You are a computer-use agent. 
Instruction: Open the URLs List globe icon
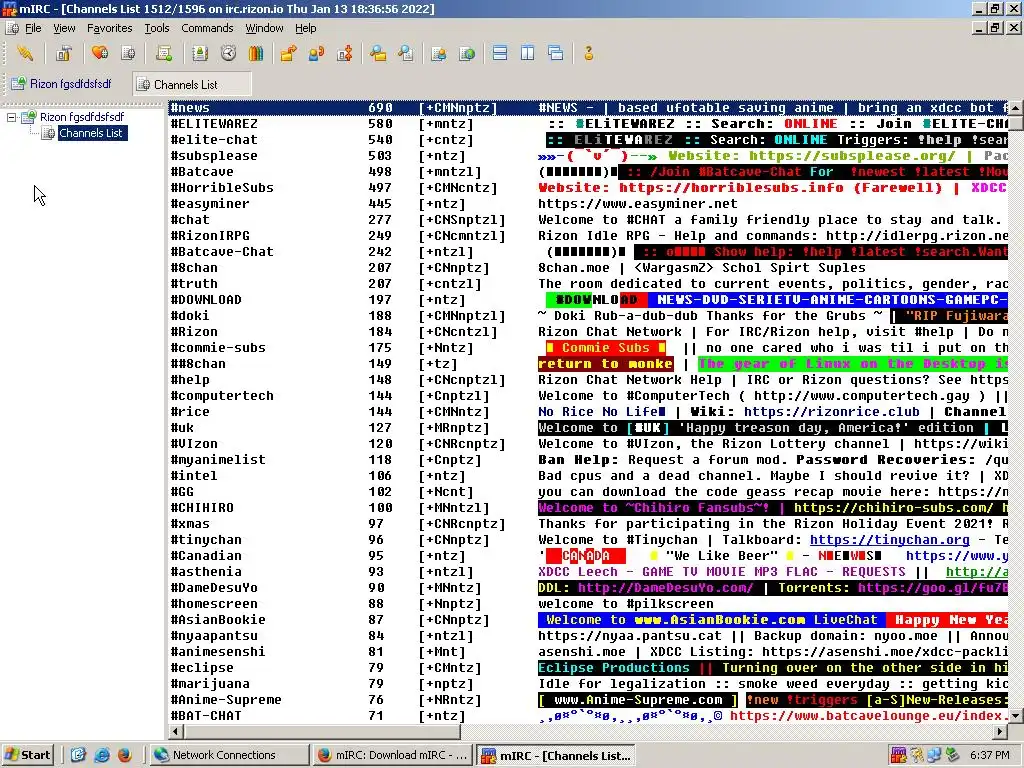467,54
